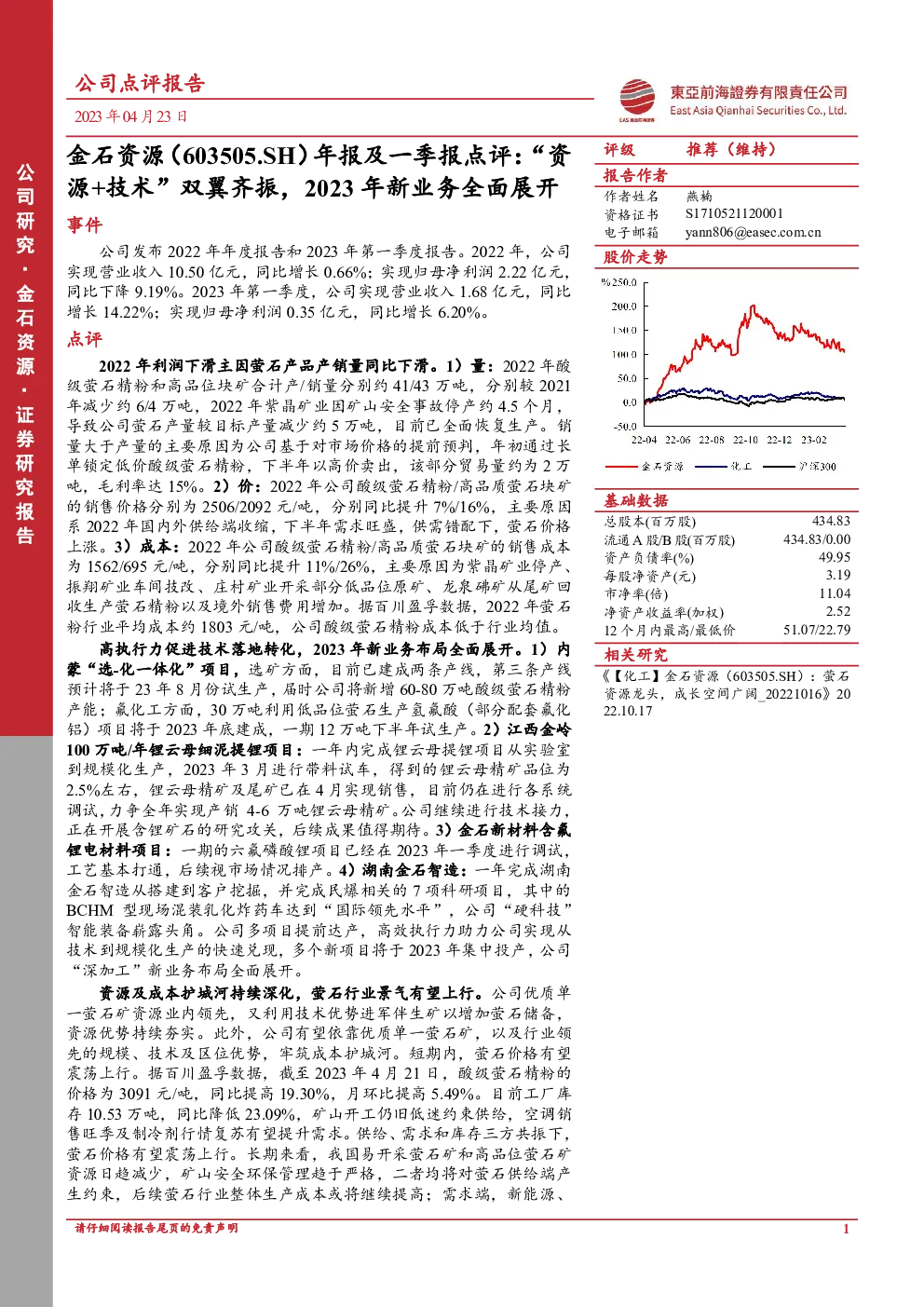This screenshot has width=924, height=1307.
Task: Click the 评级 label
Action: tap(619, 149)
